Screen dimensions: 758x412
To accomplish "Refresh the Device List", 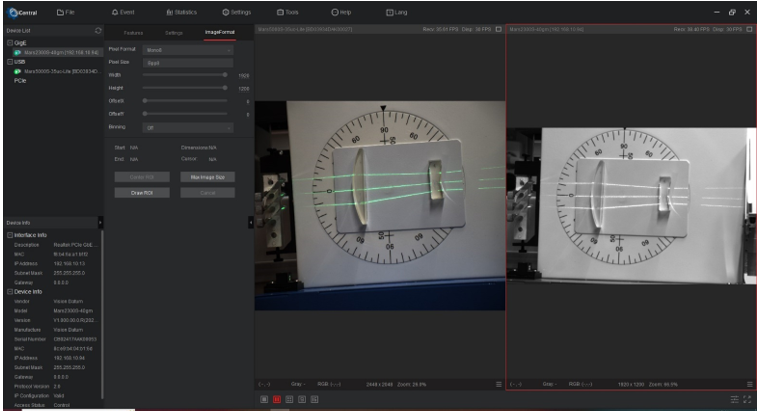I will (97, 33).
